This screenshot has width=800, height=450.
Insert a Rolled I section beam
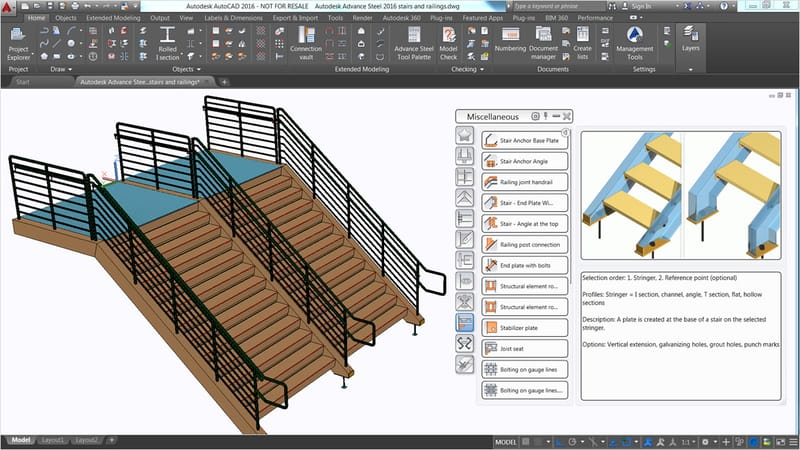[167, 43]
